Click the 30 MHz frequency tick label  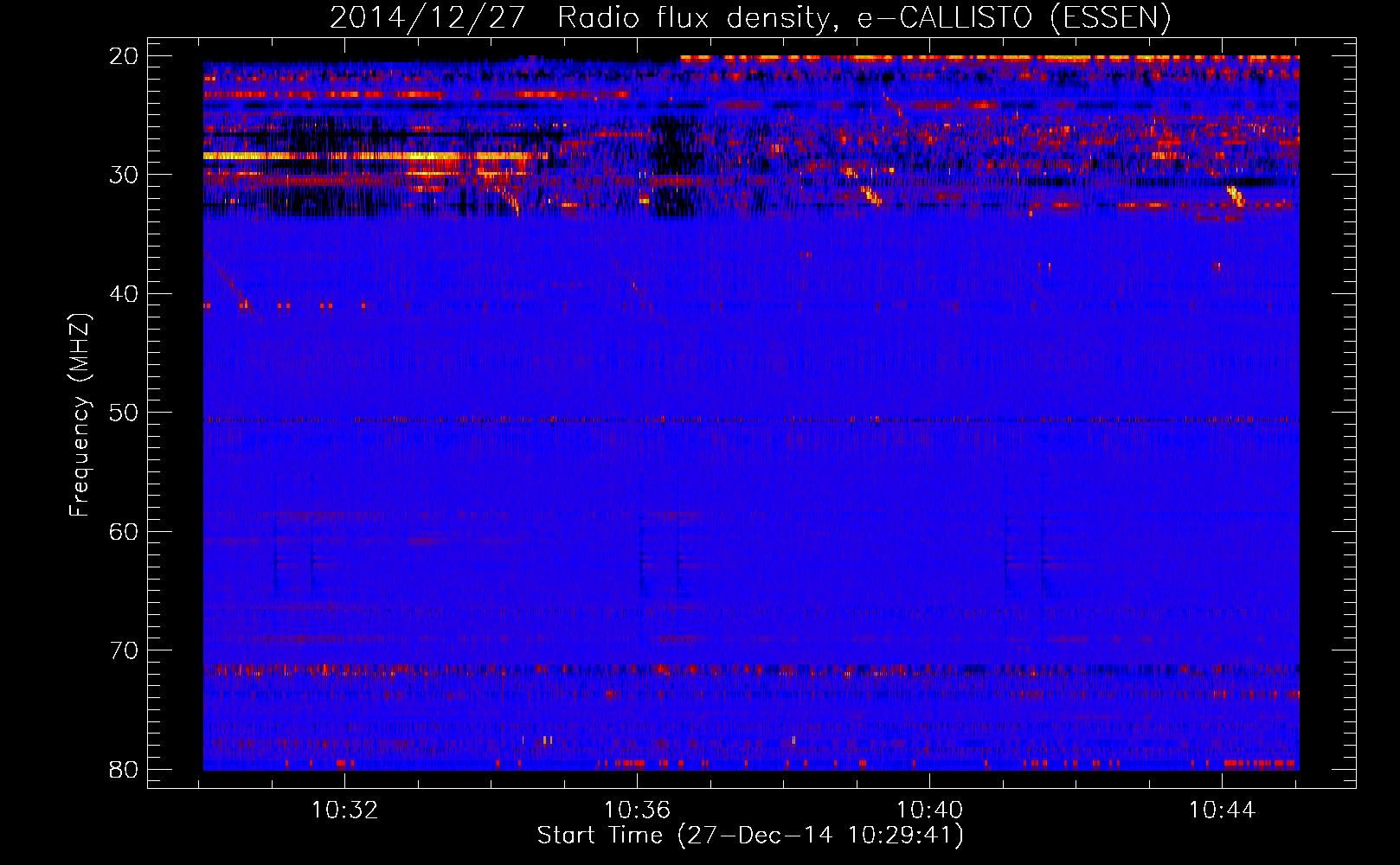(124, 175)
